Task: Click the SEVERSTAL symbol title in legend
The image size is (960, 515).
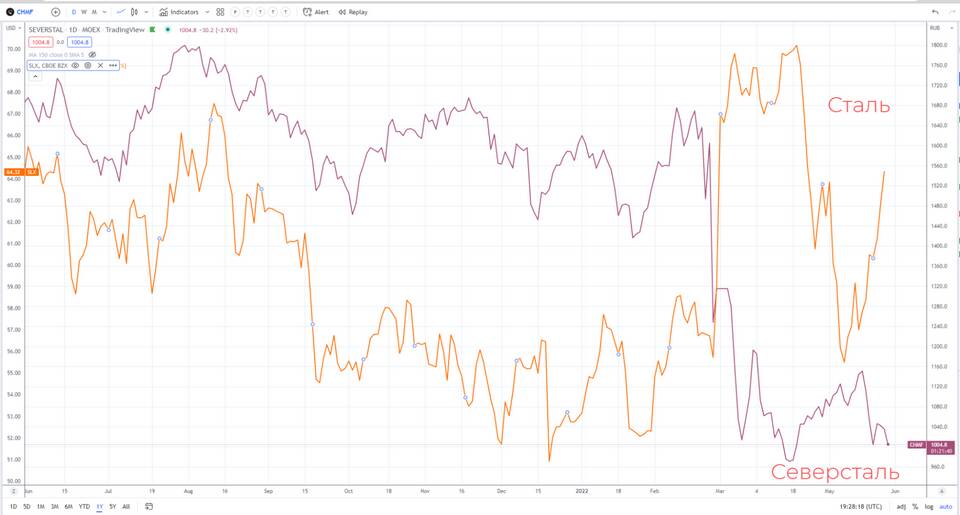Action: coord(46,29)
